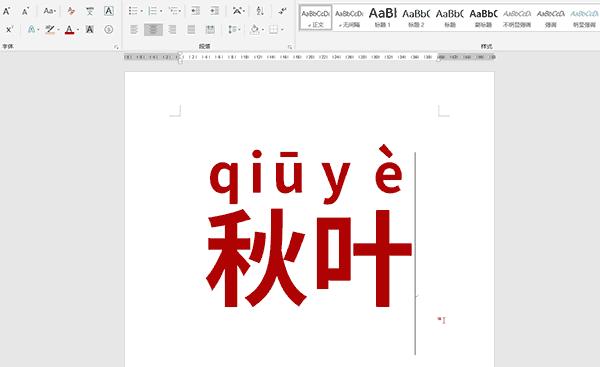
Task: Apply the 标题 2 heading style
Action: coord(416,18)
